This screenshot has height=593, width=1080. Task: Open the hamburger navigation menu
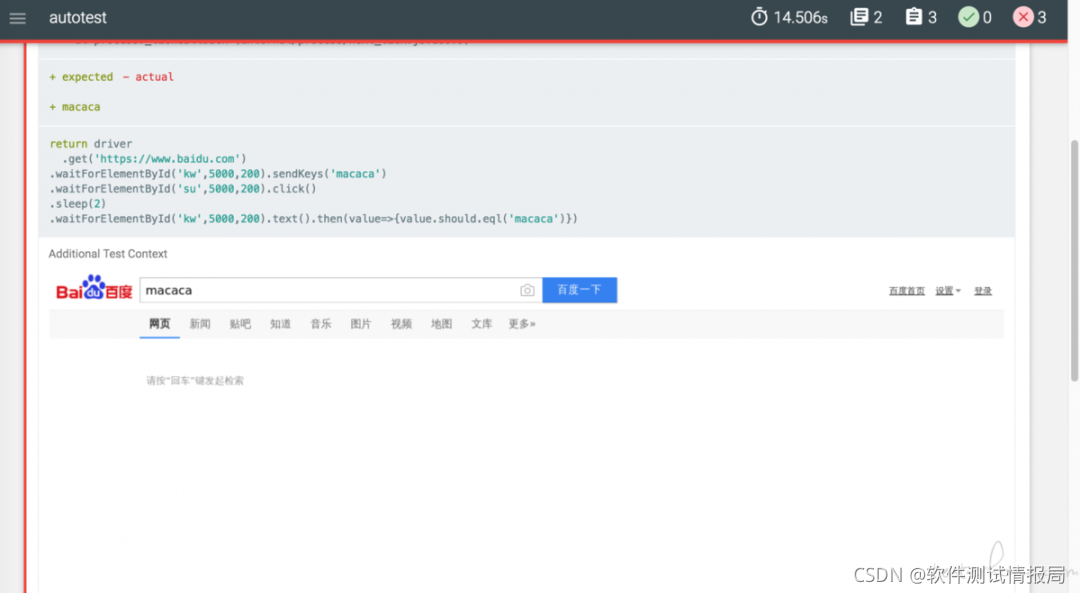click(17, 18)
